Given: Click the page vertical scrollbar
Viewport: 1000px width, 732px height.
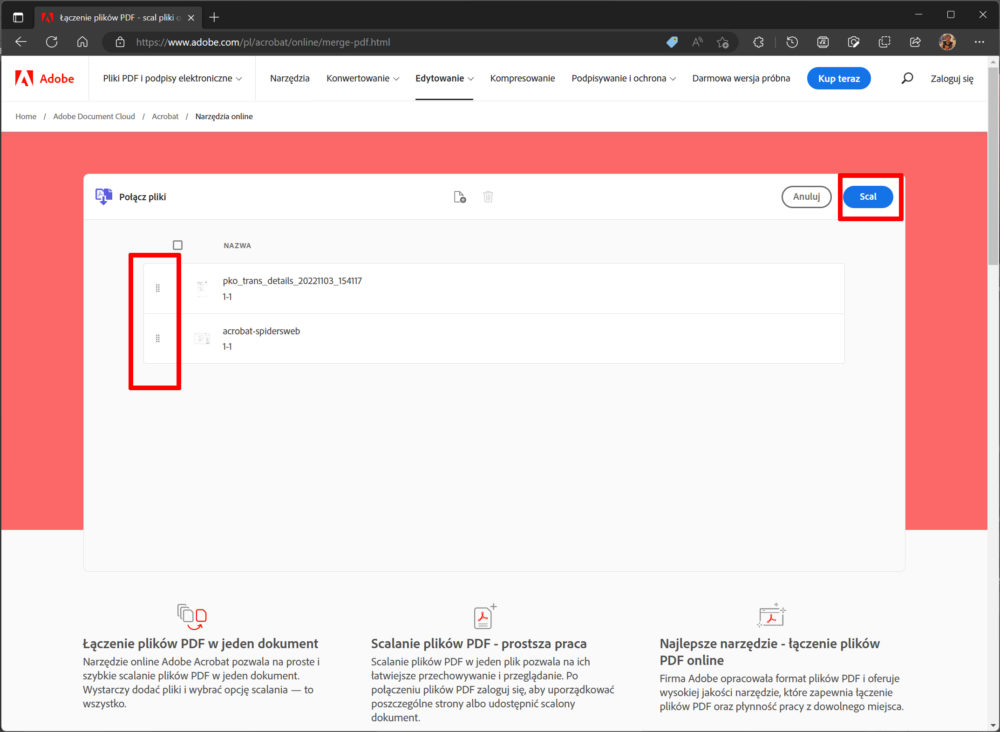Looking at the screenshot, I should click(993, 166).
